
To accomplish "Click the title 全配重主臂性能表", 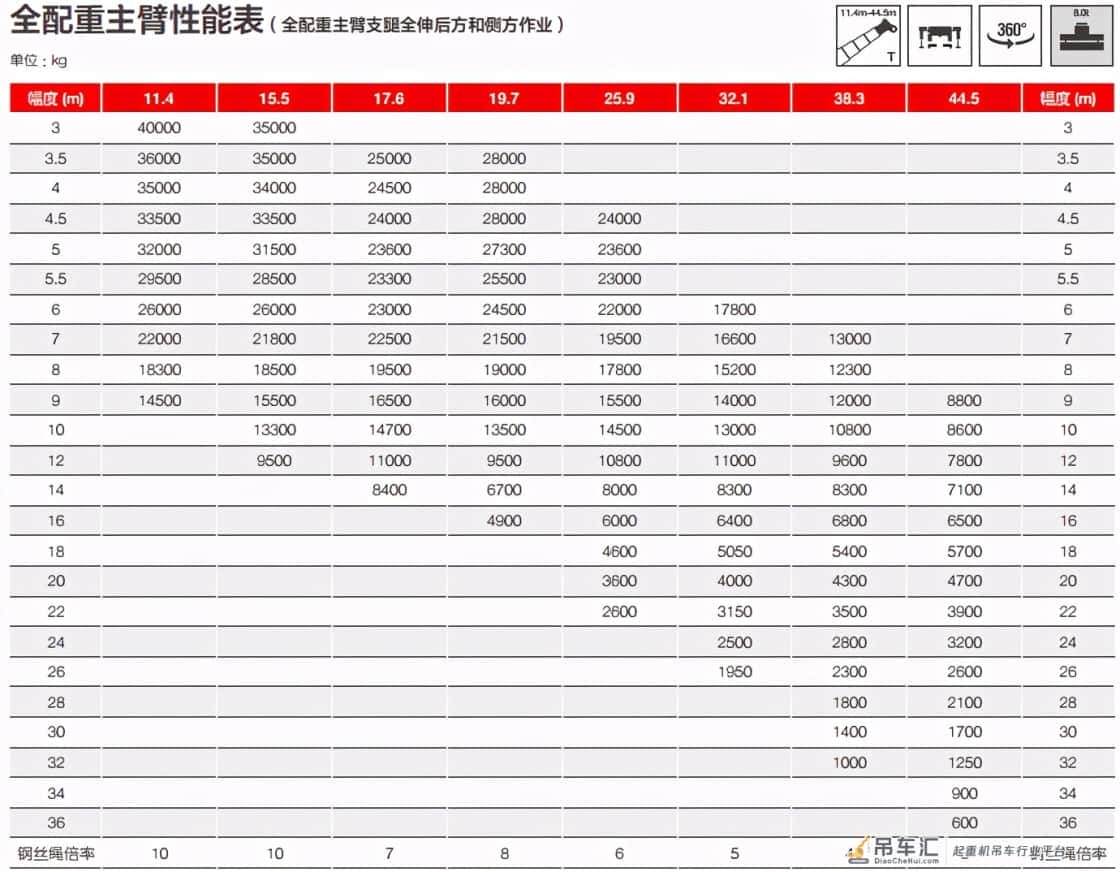I will pos(137,20).
